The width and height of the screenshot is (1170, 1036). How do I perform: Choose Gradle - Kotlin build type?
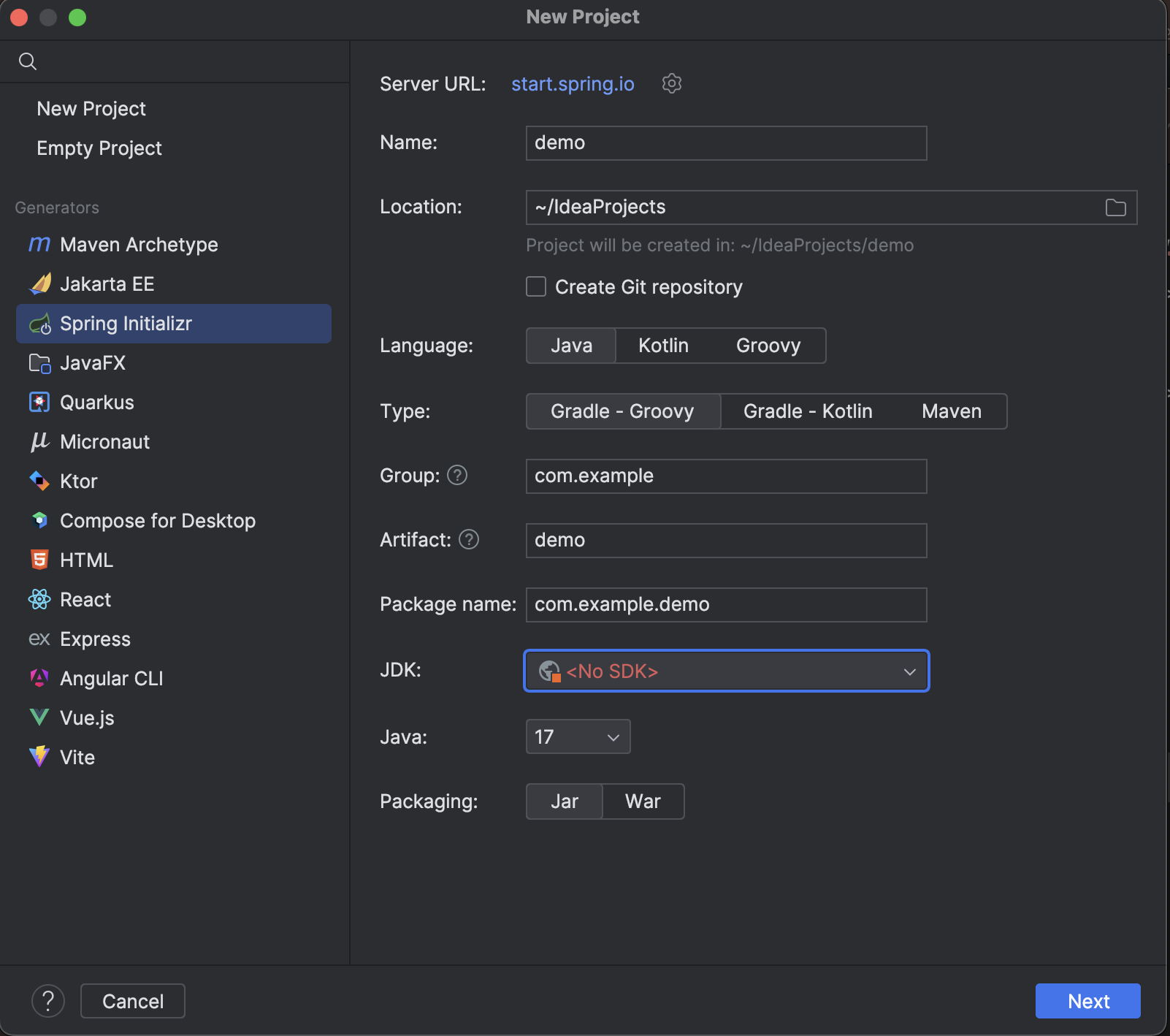click(x=808, y=411)
